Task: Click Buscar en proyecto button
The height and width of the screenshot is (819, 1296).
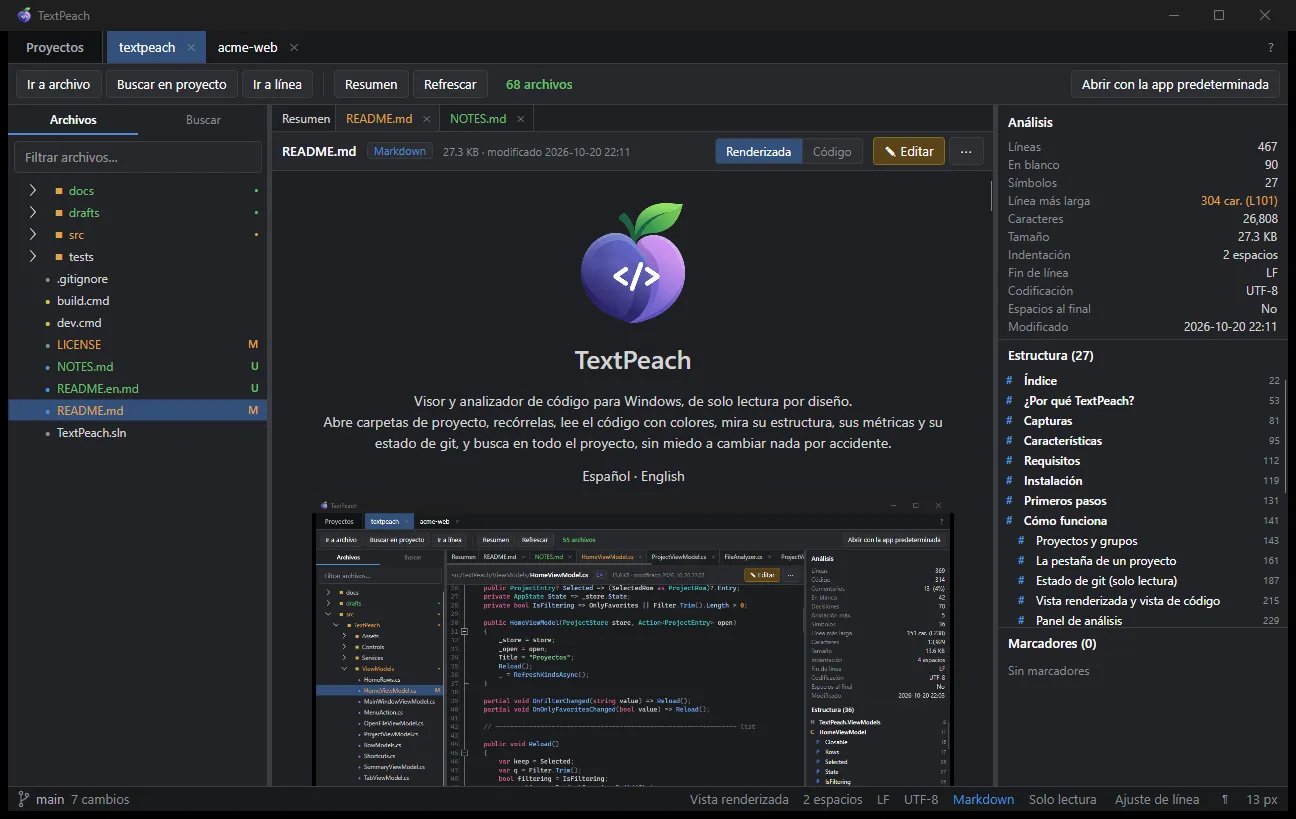Action: [172, 84]
